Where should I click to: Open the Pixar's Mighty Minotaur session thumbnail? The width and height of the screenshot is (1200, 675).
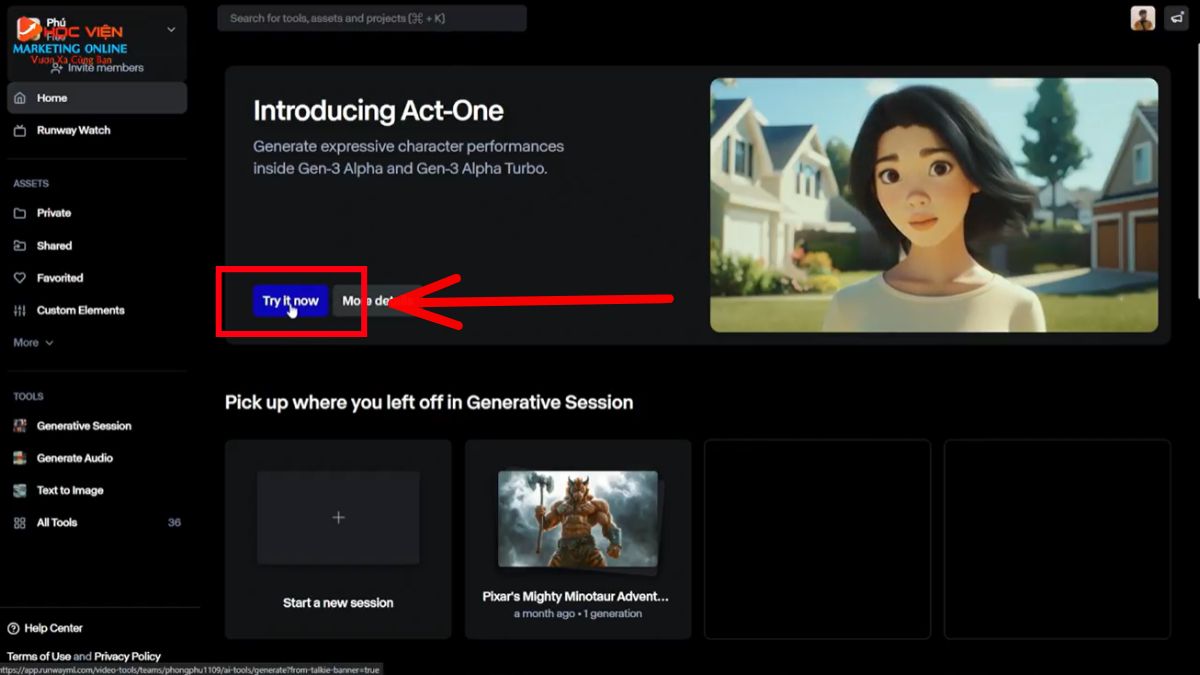tap(578, 520)
